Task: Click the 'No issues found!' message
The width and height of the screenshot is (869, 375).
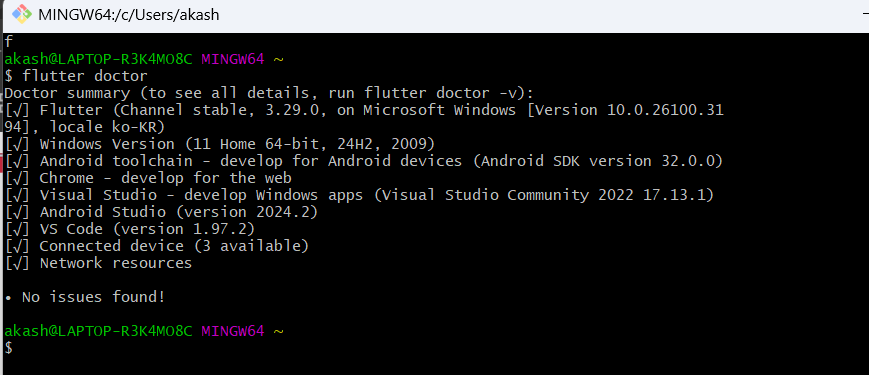Action: (x=85, y=297)
